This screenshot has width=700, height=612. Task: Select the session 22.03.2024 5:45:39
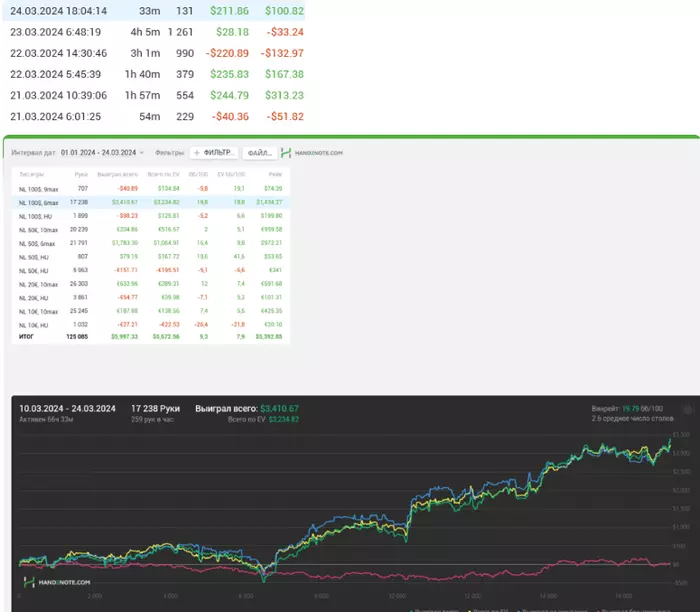click(154, 74)
